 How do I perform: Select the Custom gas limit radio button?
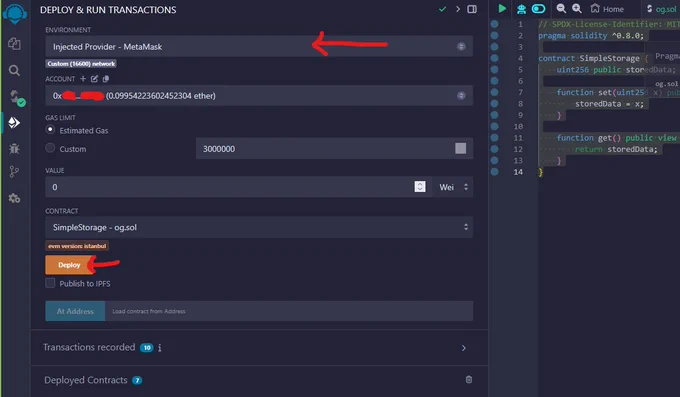tap(50, 148)
